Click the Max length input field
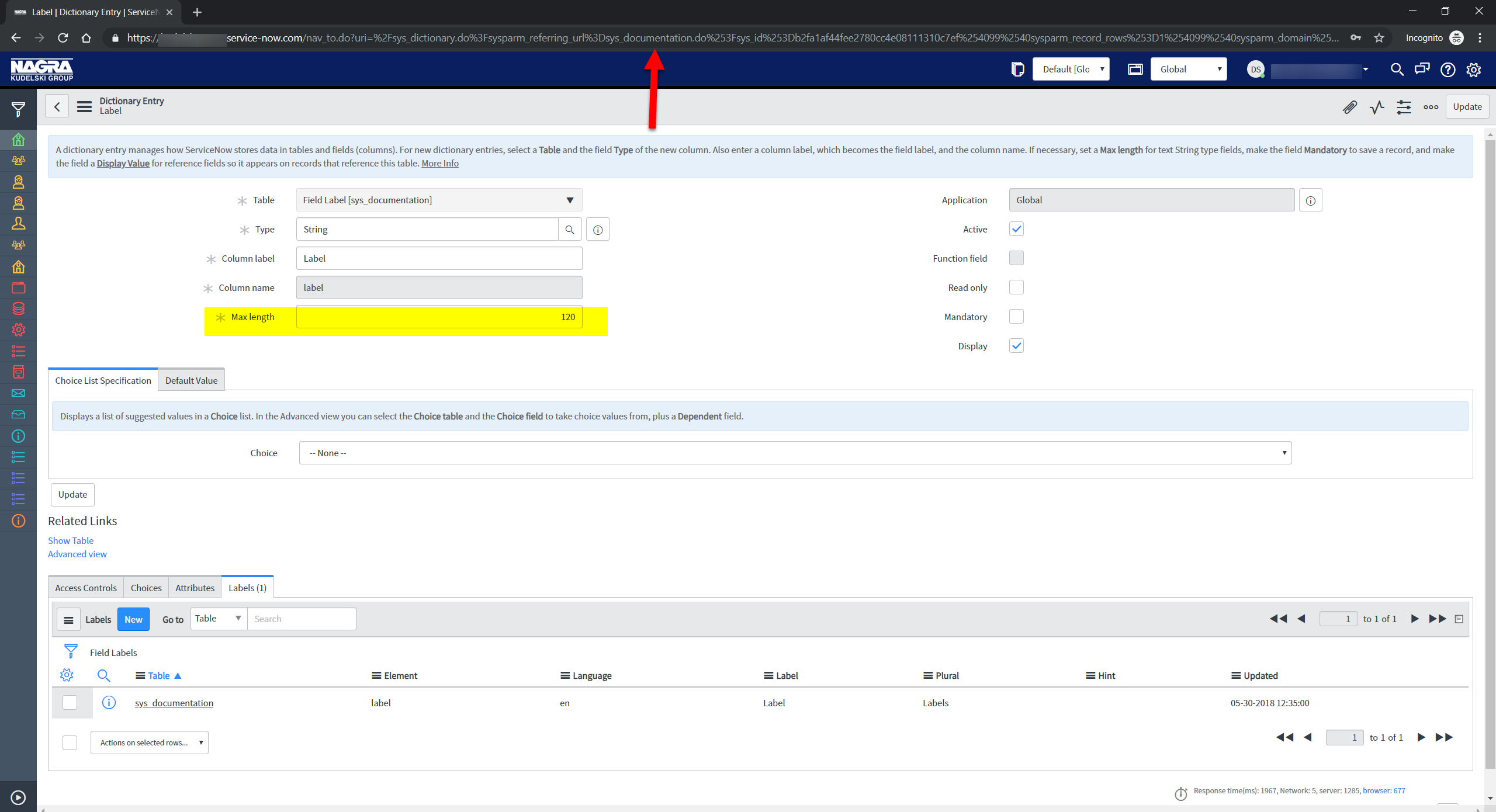The height and width of the screenshot is (812, 1496). tap(439, 317)
